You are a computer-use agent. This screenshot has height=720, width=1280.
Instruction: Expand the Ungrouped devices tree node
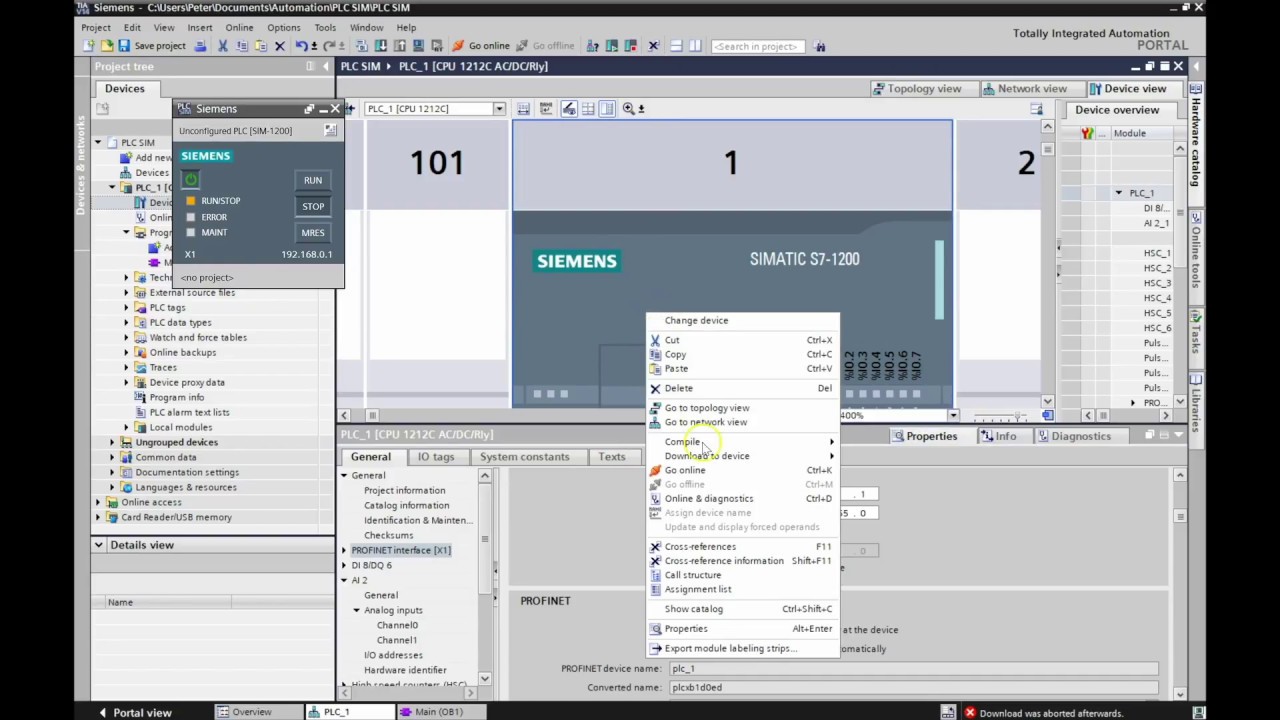pos(113,442)
